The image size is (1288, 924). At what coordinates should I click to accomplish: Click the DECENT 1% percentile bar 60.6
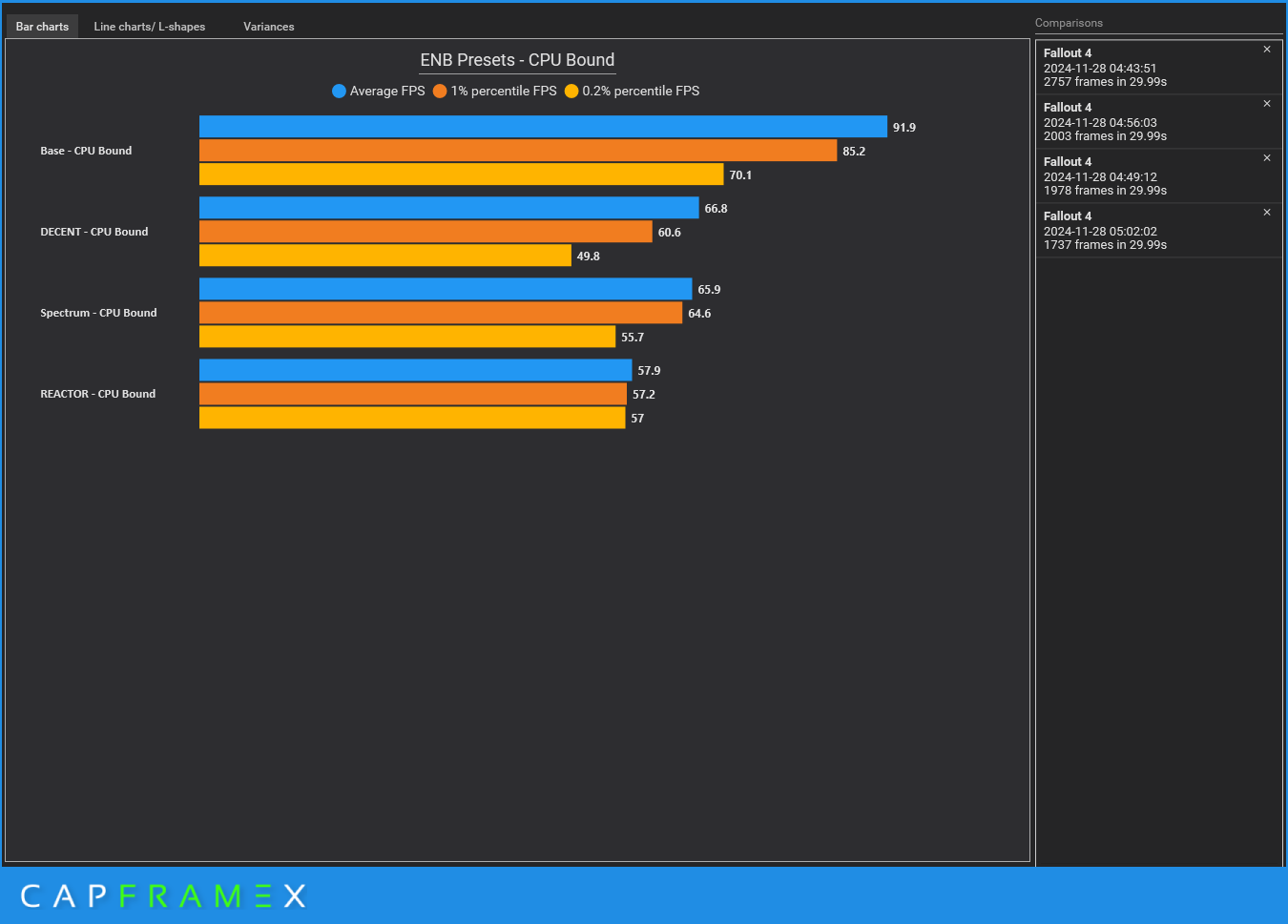(x=426, y=232)
